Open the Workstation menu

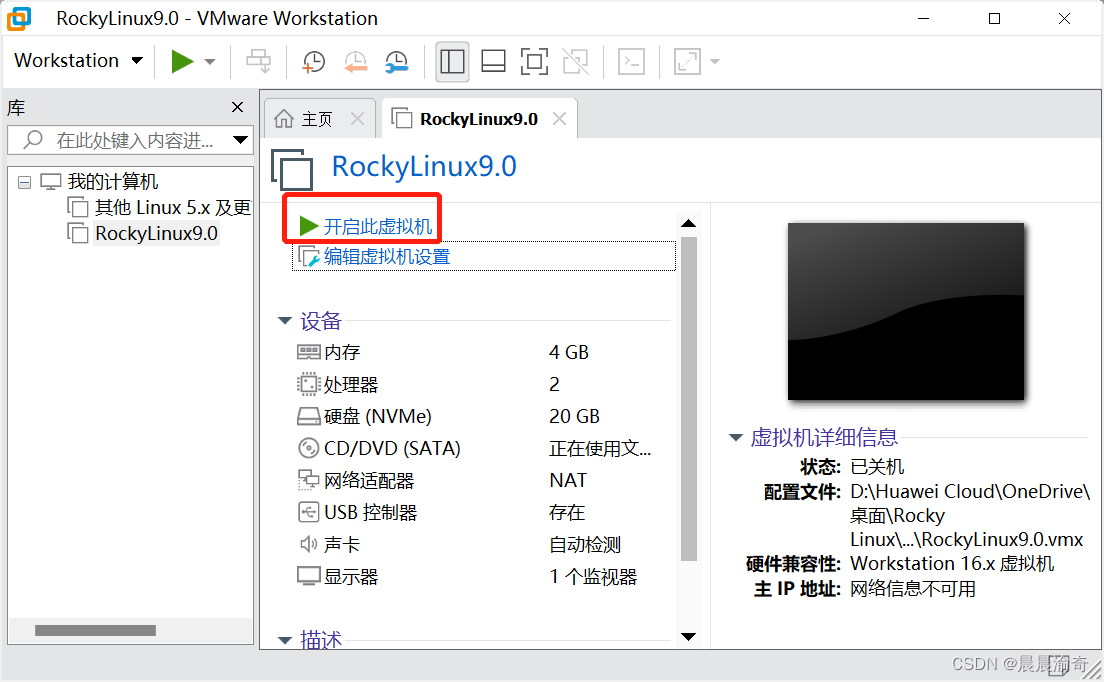(x=78, y=61)
